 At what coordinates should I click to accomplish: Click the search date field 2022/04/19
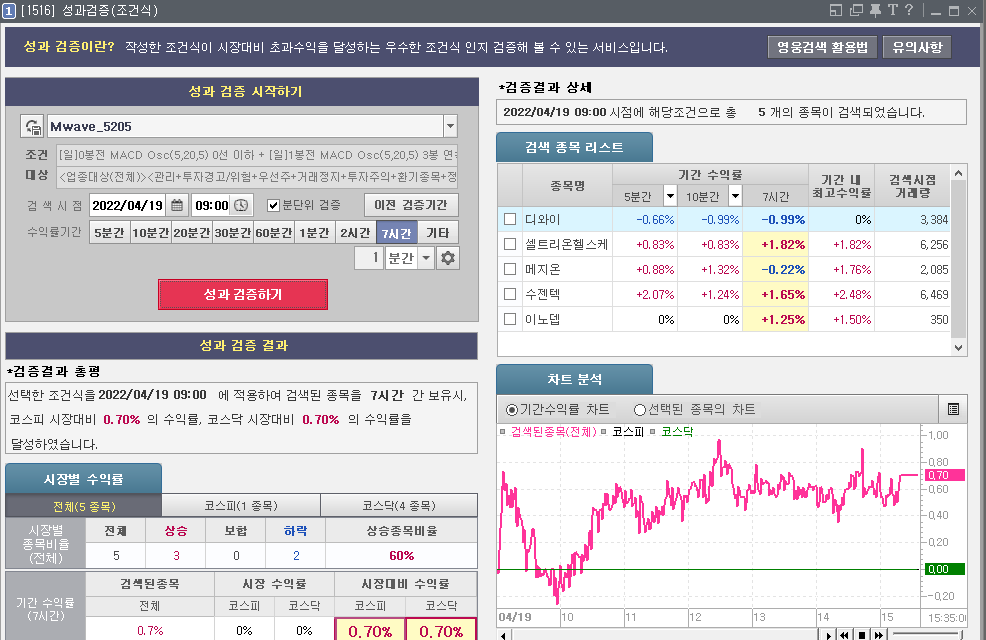click(128, 206)
